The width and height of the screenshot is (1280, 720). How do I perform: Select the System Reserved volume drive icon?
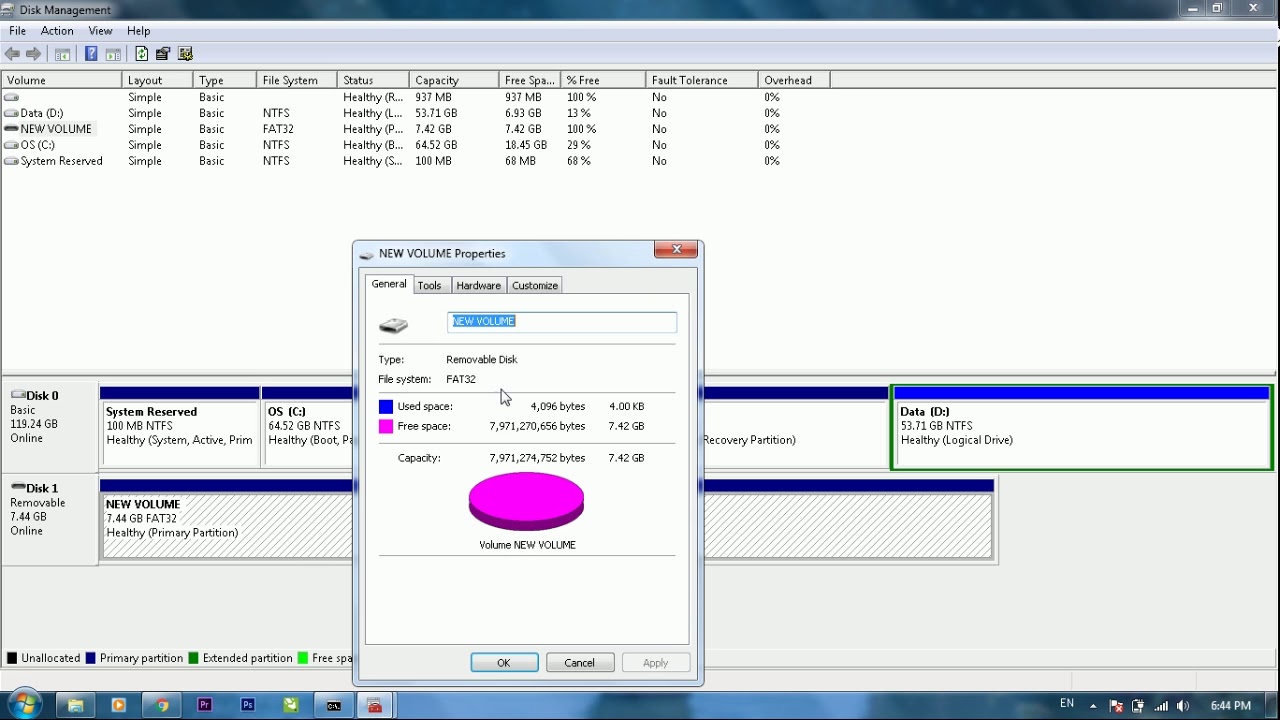pos(11,161)
